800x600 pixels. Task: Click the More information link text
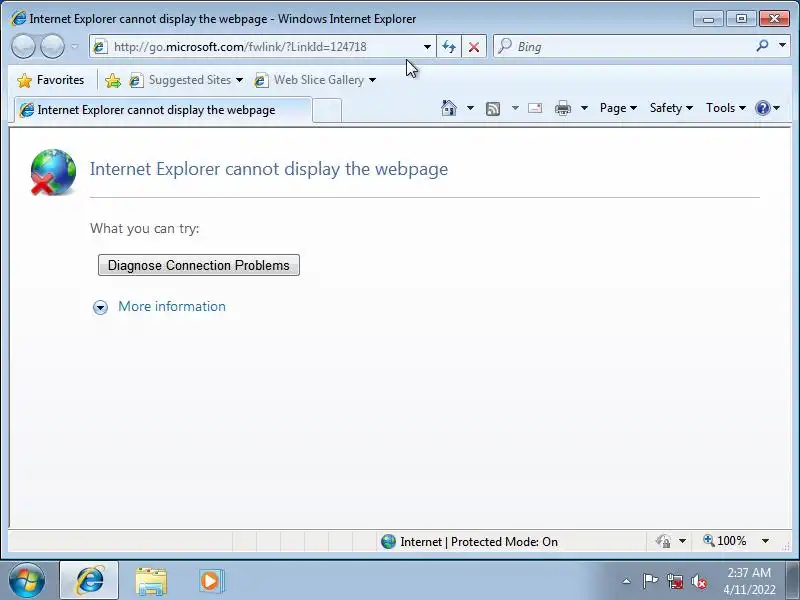pos(172,306)
